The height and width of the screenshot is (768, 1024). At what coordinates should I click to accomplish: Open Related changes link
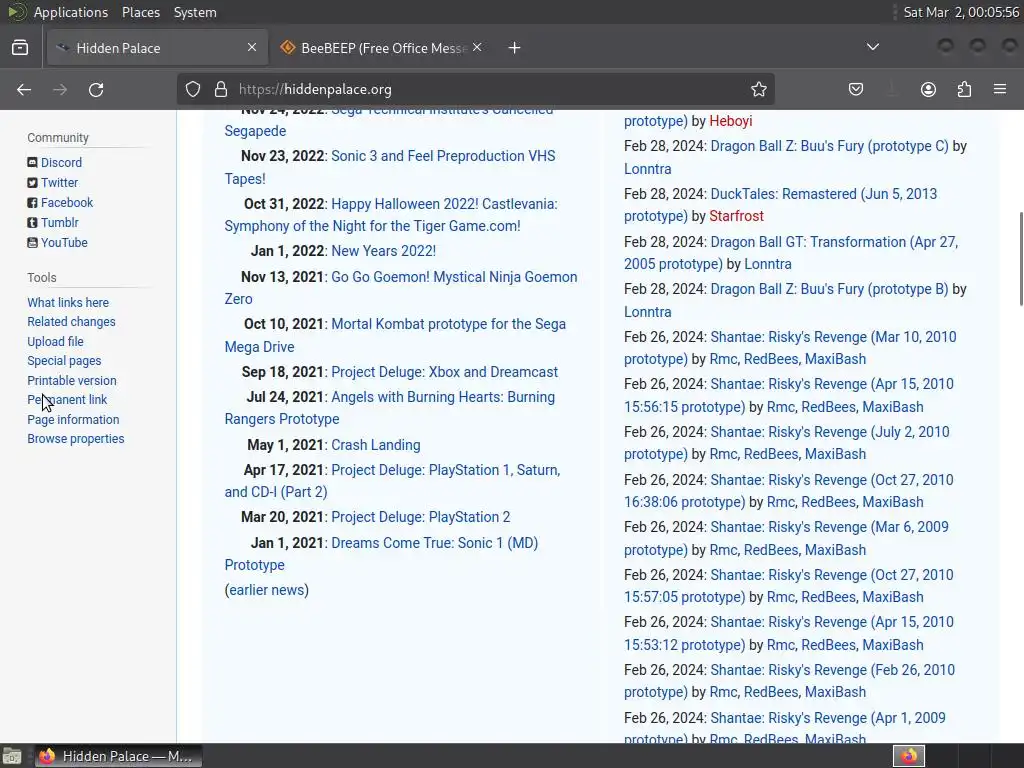tap(71, 321)
